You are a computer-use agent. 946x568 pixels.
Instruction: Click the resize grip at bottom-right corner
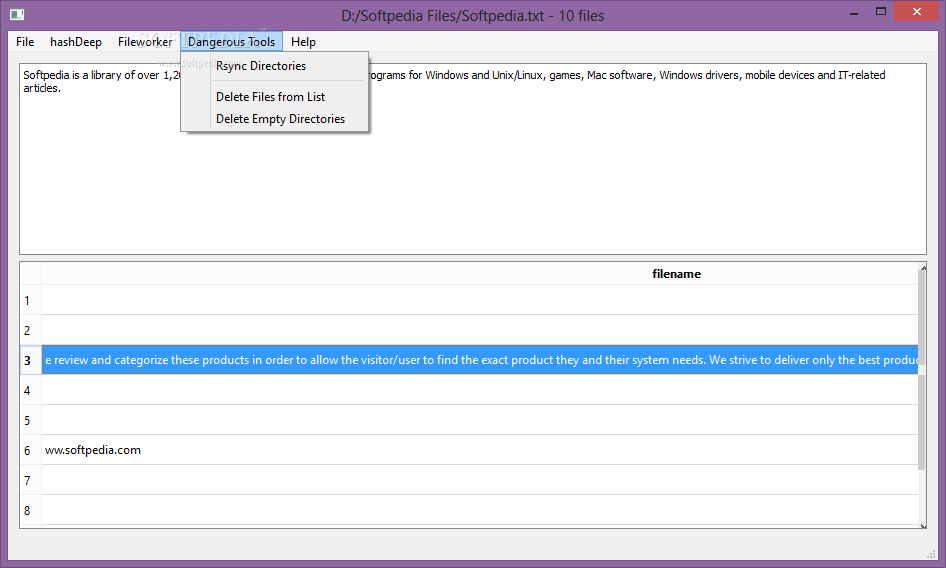tap(931, 554)
